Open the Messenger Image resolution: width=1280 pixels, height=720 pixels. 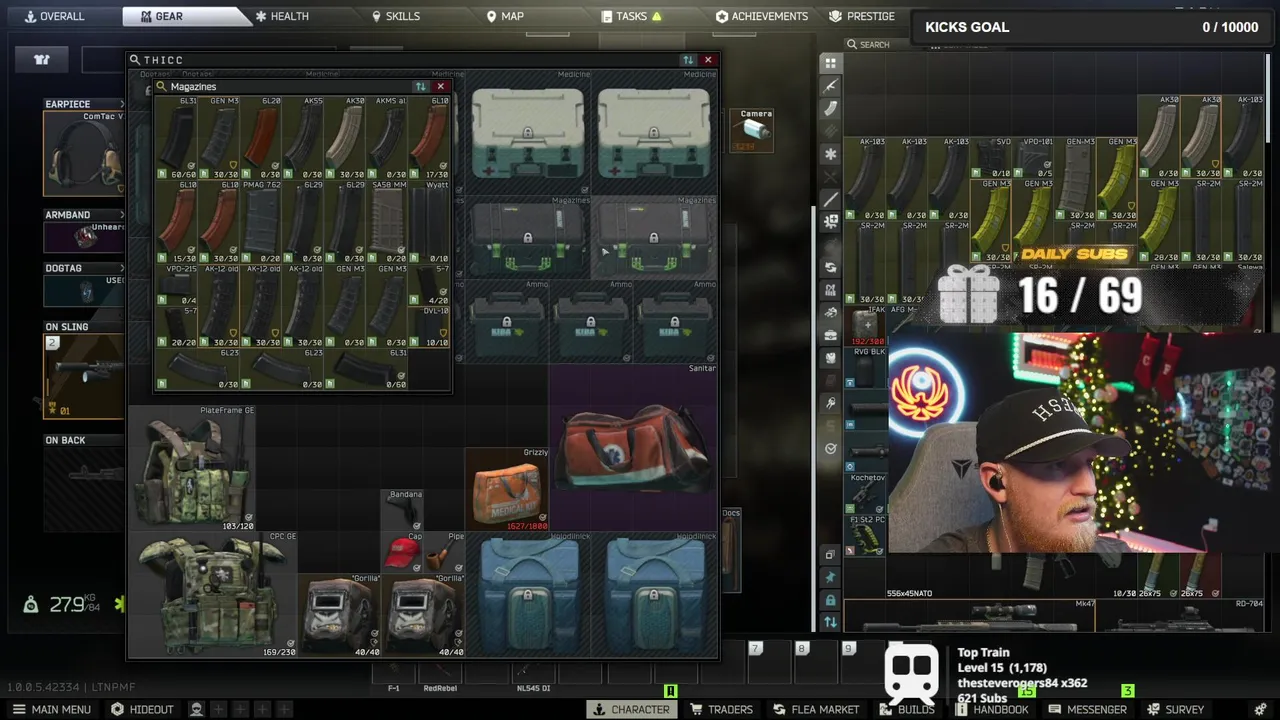click(x=1088, y=709)
